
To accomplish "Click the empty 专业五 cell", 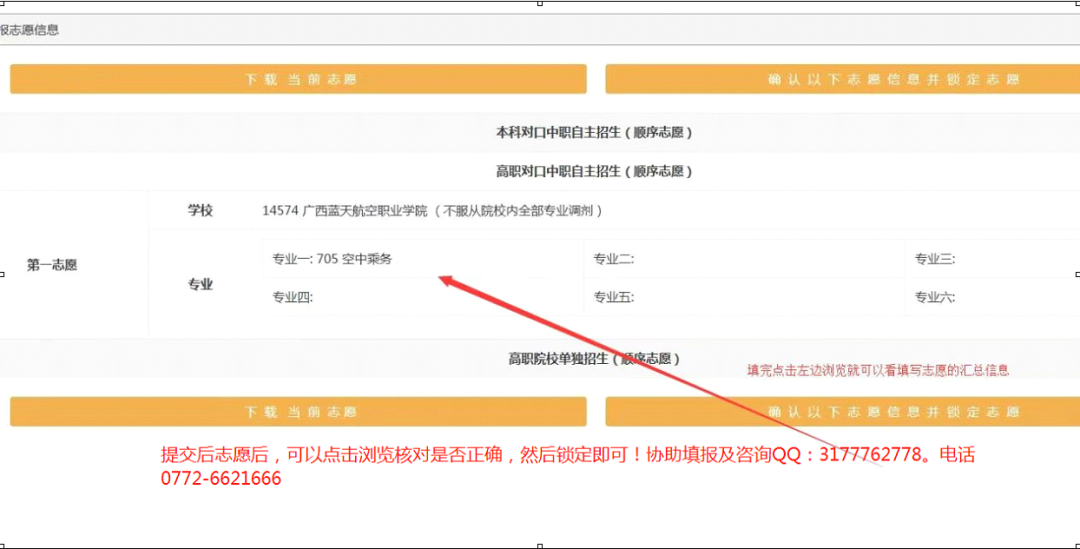I will pyautogui.click(x=740, y=297).
